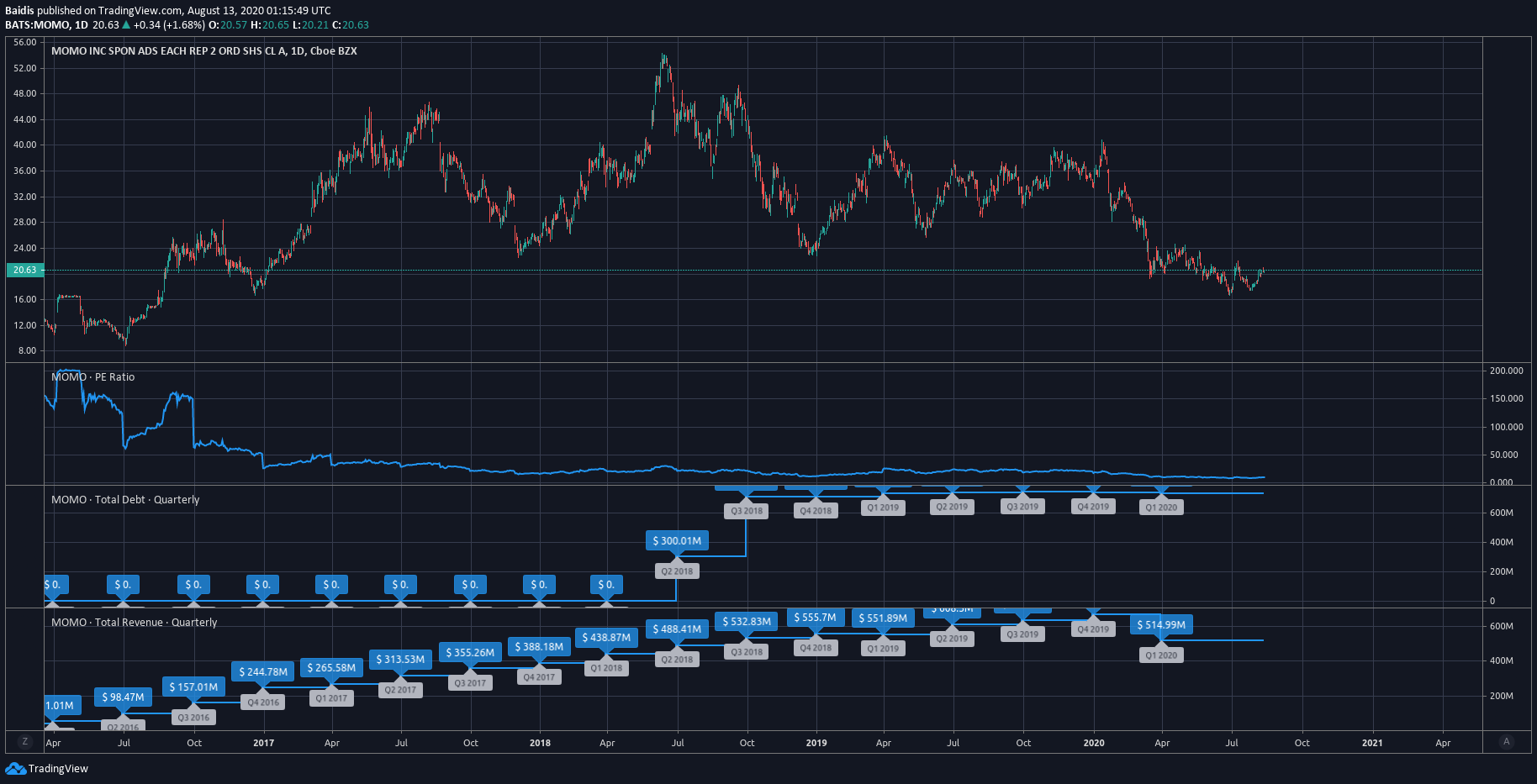The width and height of the screenshot is (1537, 784).
Task: Click the Q2 2018 tag in Total Revenue pane
Action: 677,660
